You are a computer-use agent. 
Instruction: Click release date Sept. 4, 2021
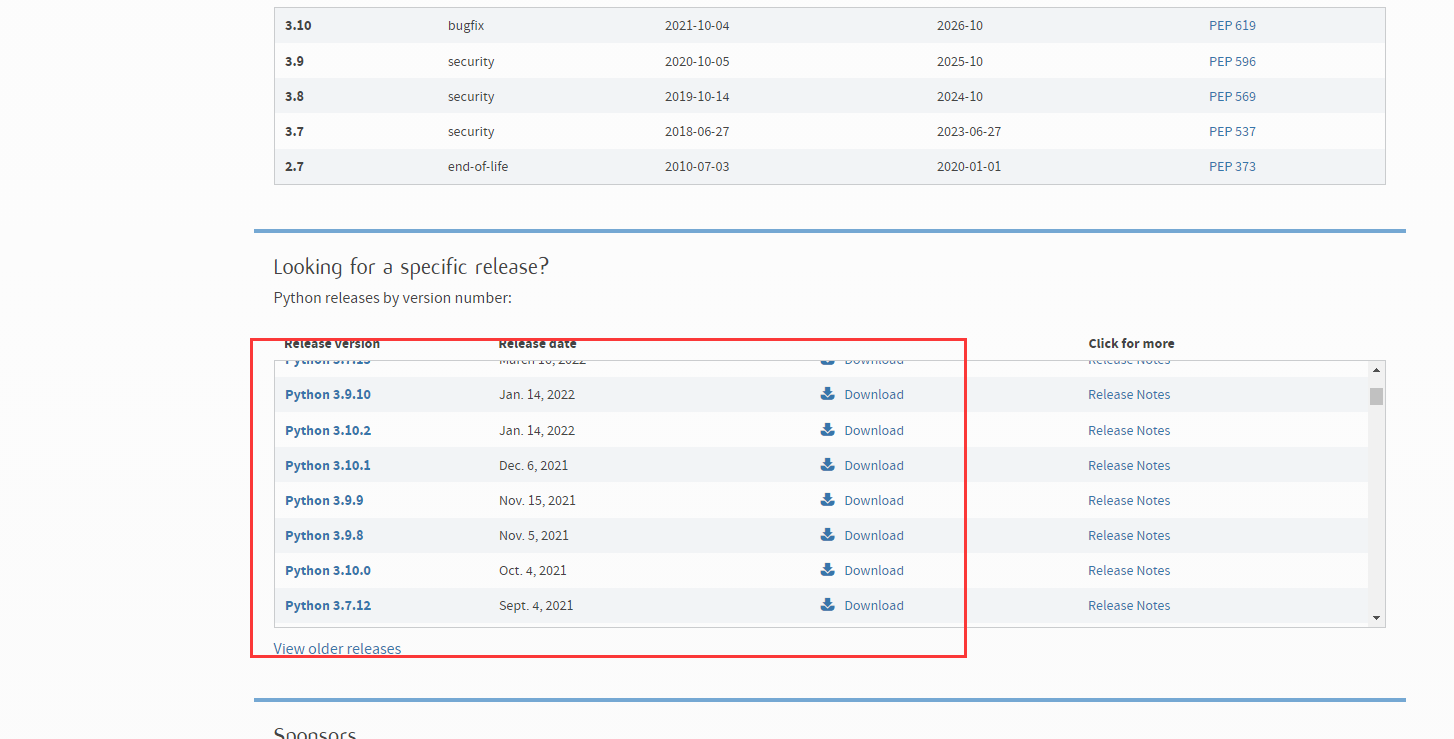(x=536, y=606)
